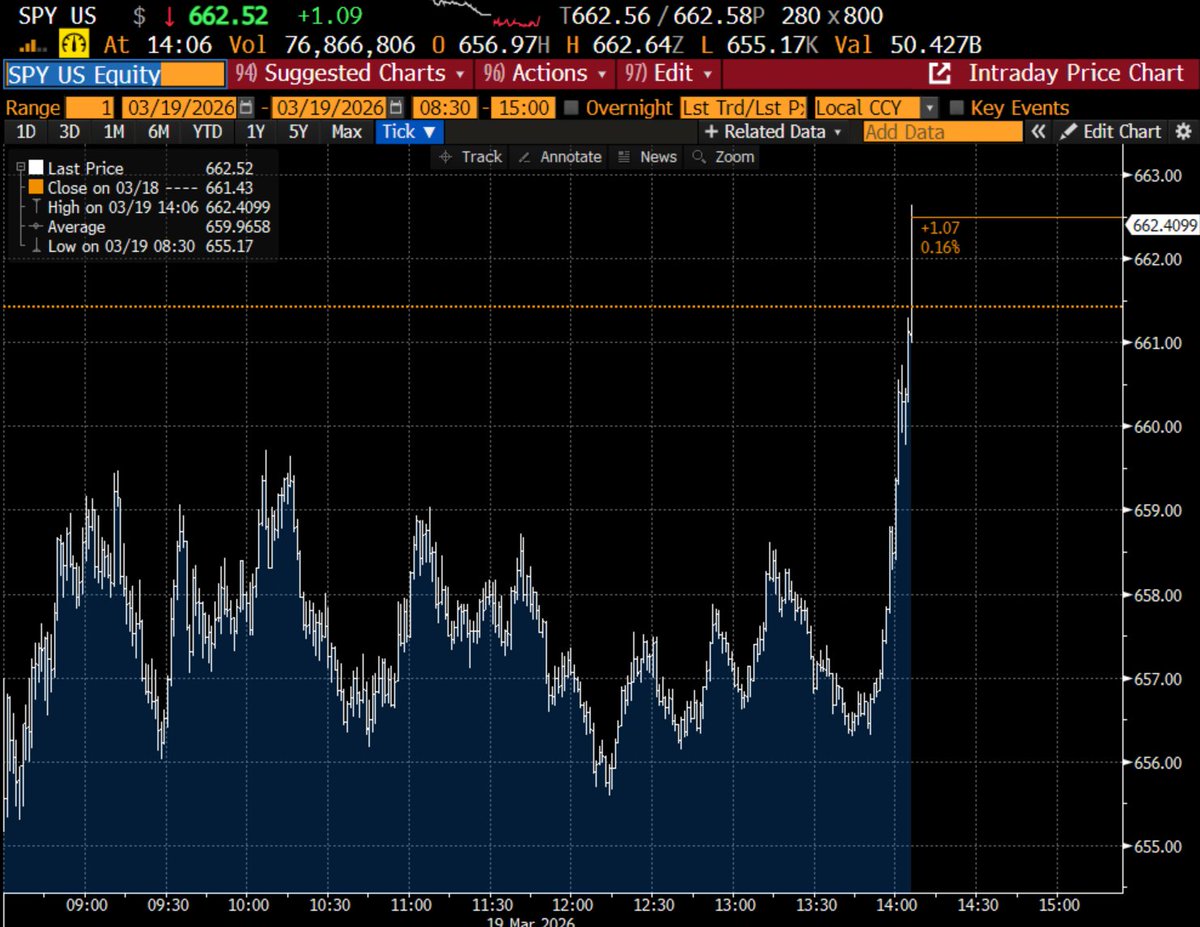The image size is (1200, 927).
Task: Click the High marker icon in legend
Action: [36, 207]
